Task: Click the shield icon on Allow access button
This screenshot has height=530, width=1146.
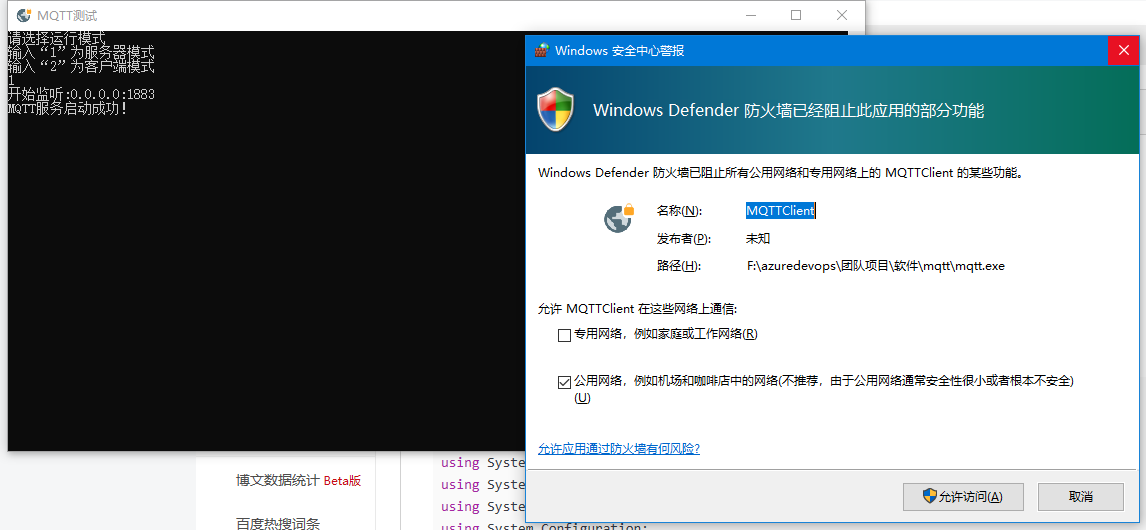Action: click(x=930, y=496)
